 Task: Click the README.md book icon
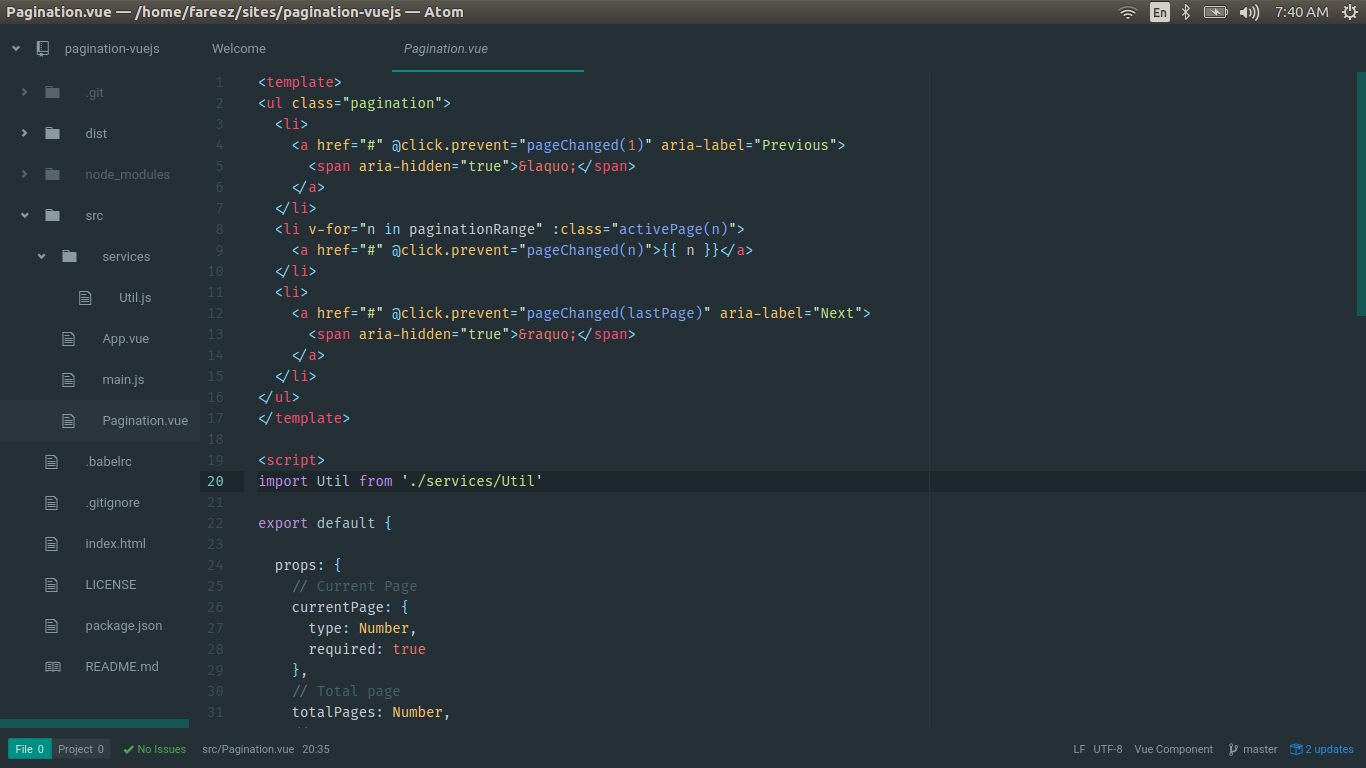[53, 666]
